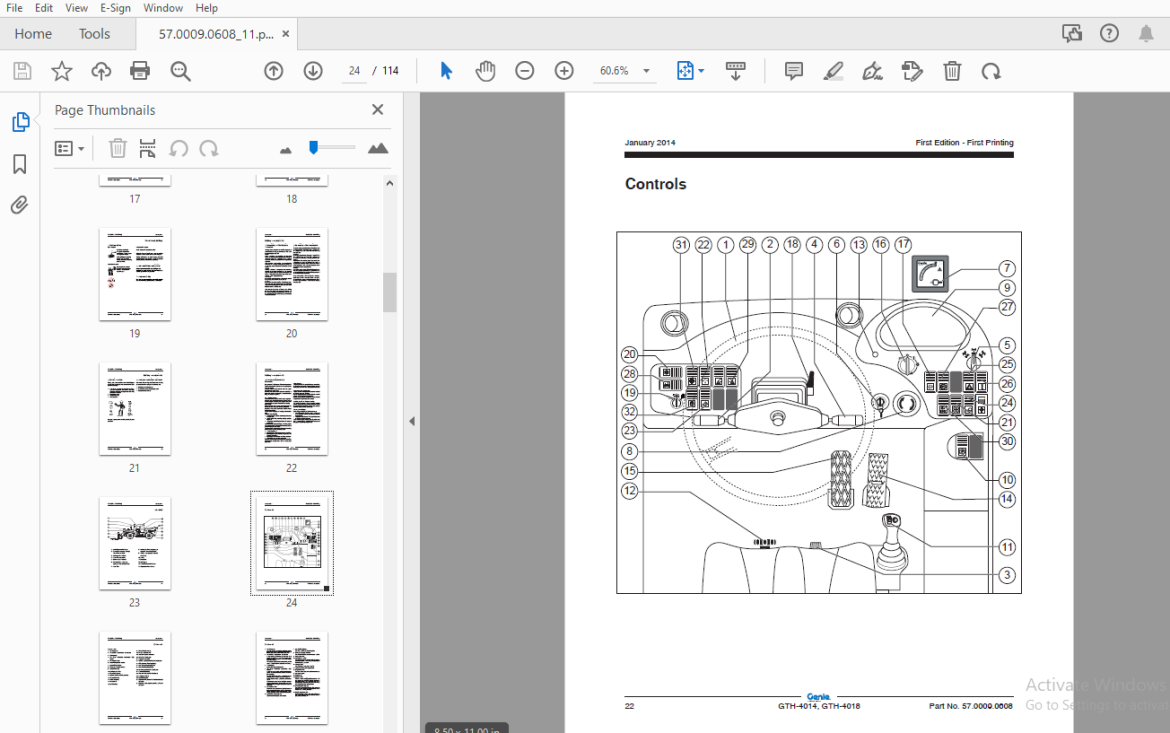
Task: Open Page Thumbnails sidebar icon
Action: (x=20, y=122)
